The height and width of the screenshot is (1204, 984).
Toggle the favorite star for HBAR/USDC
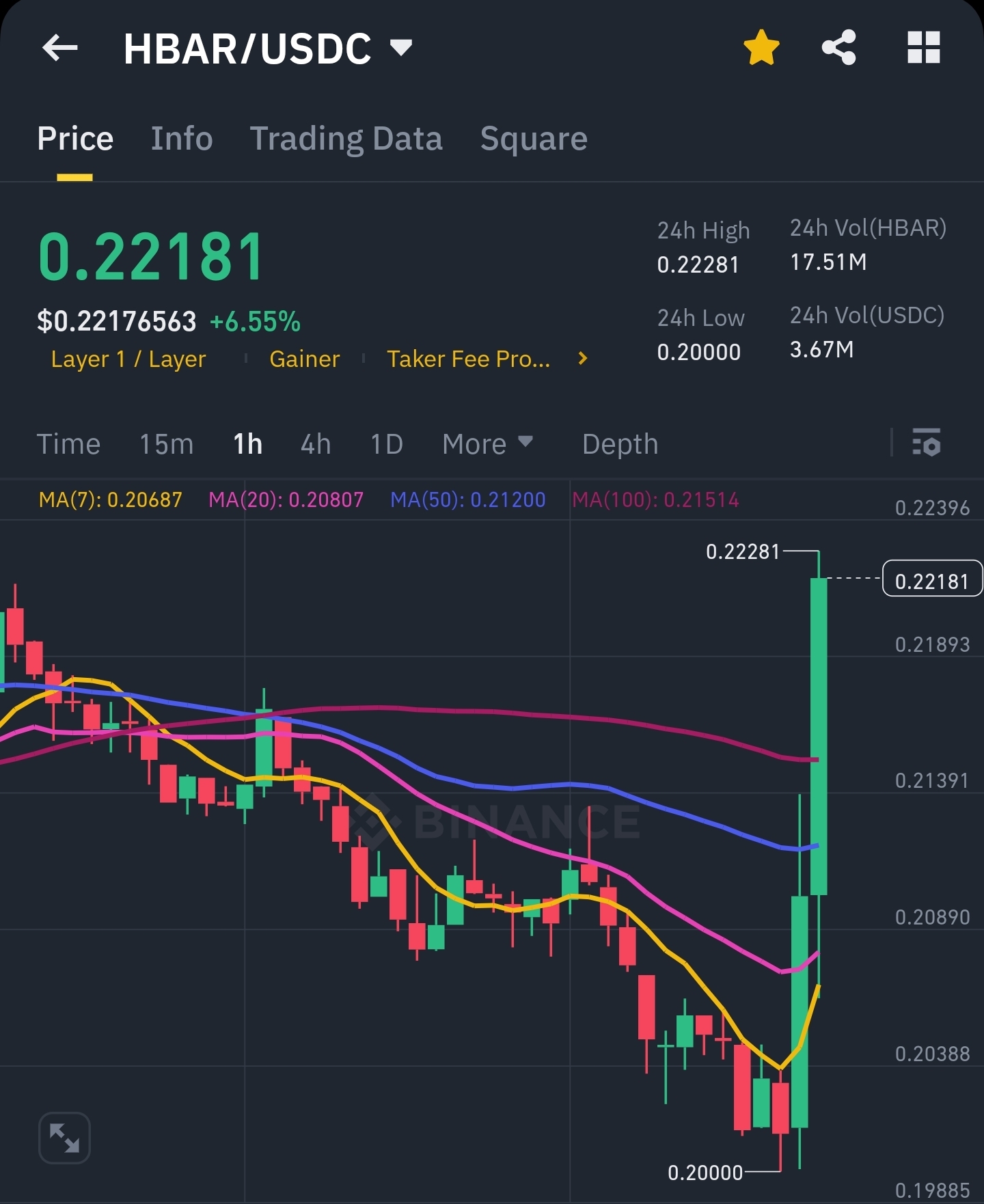tap(761, 48)
